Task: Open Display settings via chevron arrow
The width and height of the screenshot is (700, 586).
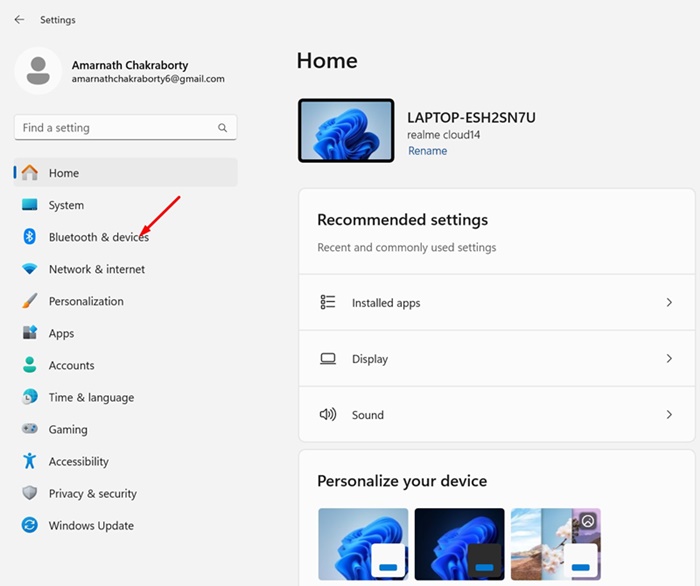Action: click(669, 358)
